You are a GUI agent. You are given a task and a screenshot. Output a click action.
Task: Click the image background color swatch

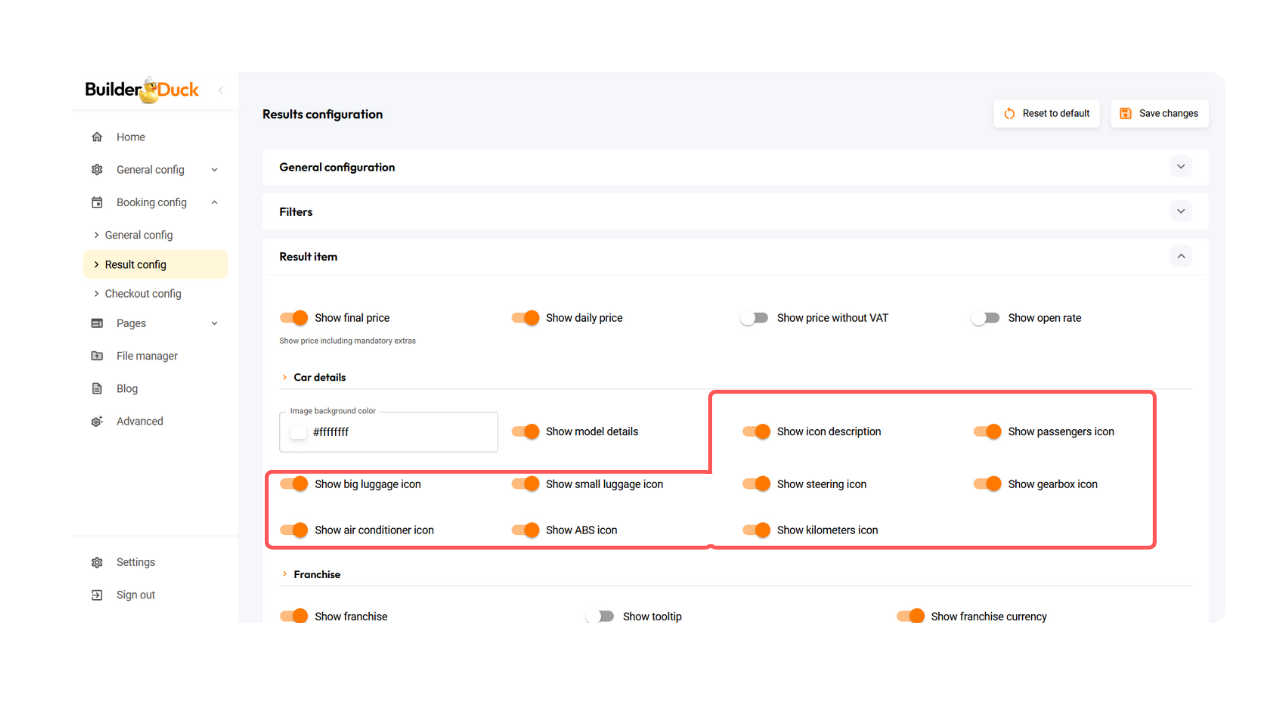click(x=298, y=432)
